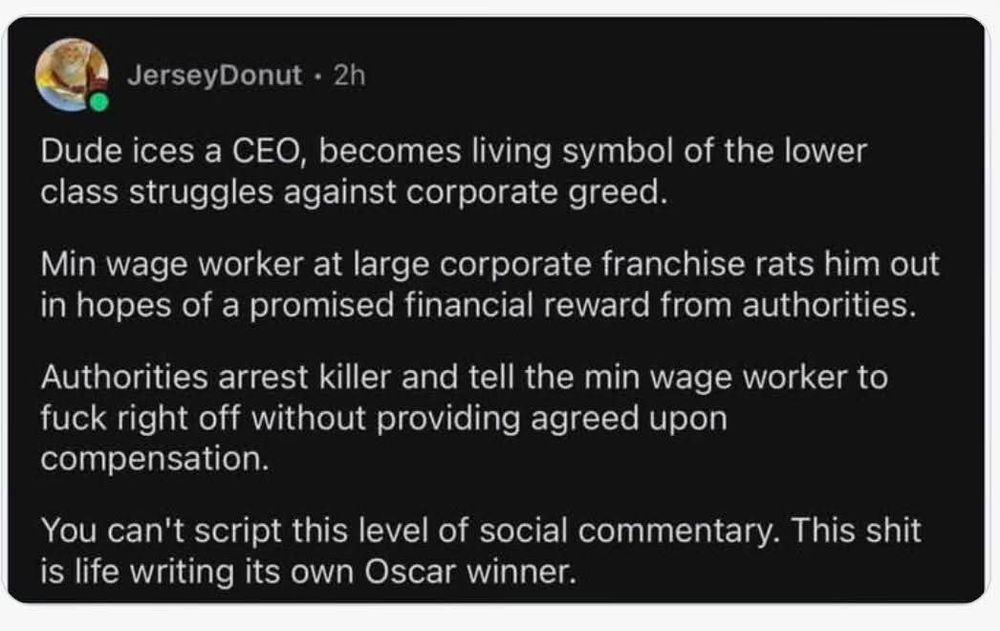Click the 2h timestamp
The image size is (1000, 631).
[350, 76]
